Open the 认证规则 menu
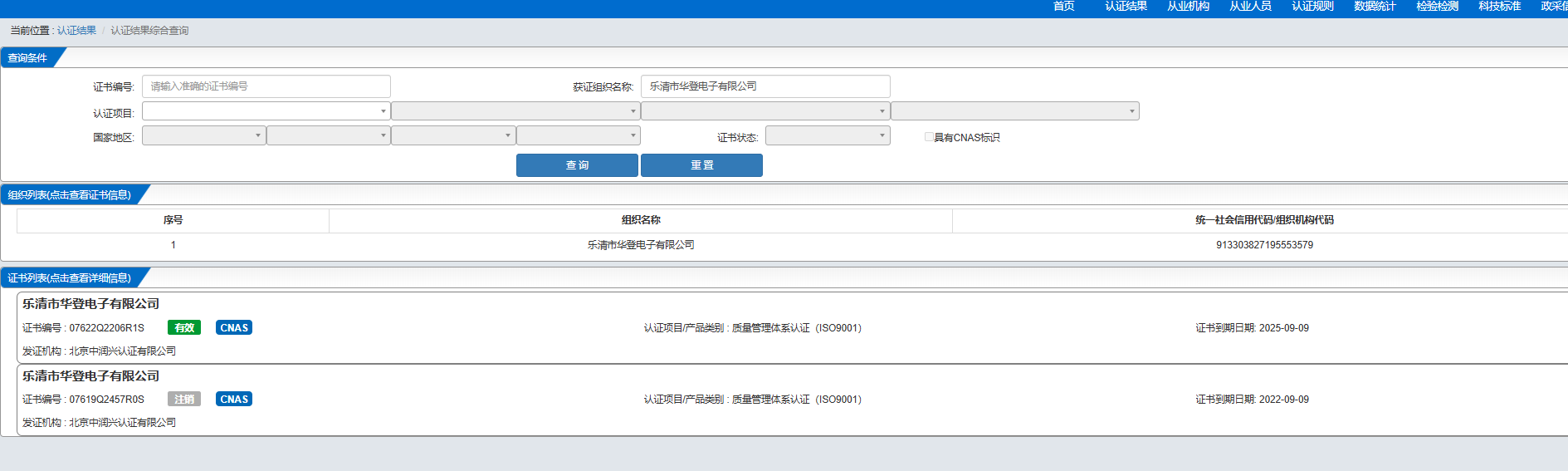 tap(1312, 6)
